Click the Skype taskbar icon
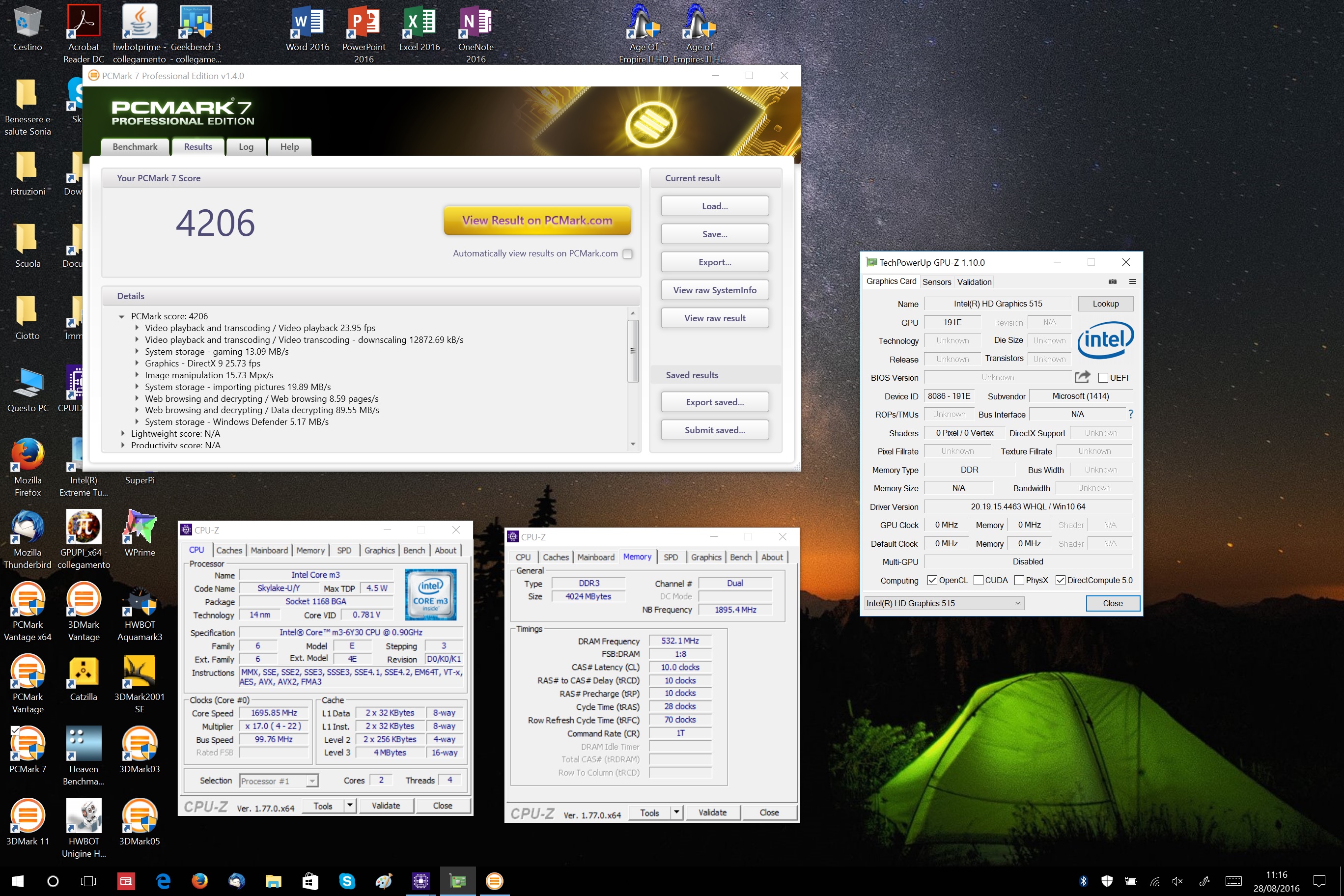This screenshot has width=1344, height=896. click(x=346, y=881)
